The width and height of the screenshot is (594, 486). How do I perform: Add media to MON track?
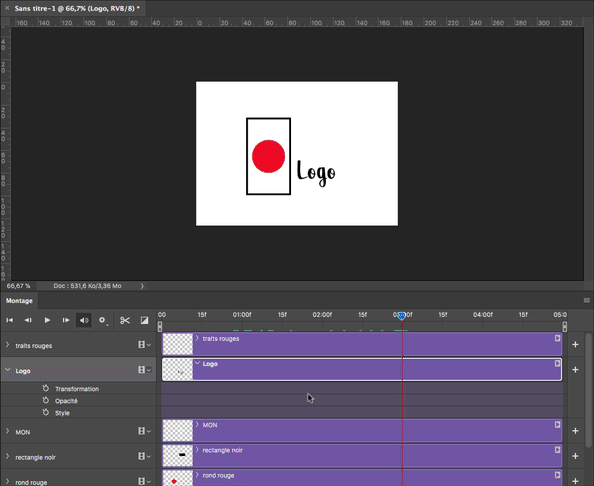[x=575, y=431]
